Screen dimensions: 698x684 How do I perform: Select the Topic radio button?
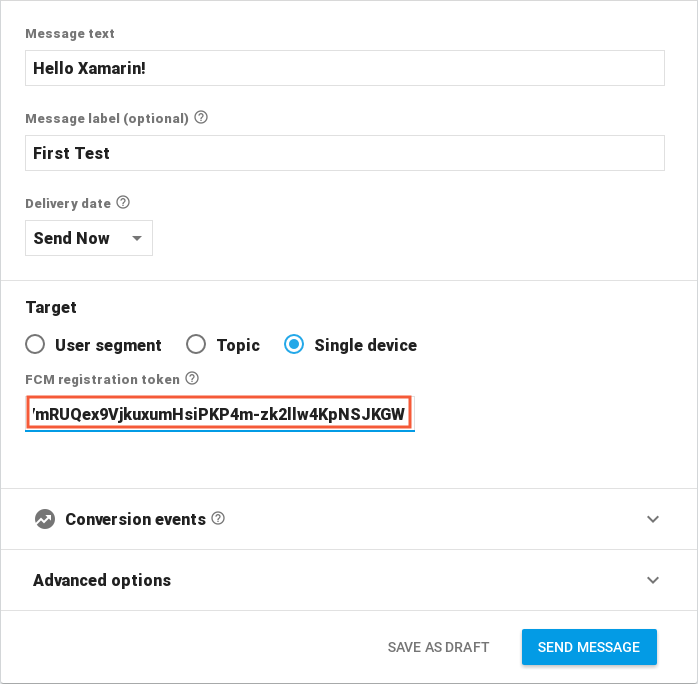click(x=196, y=345)
